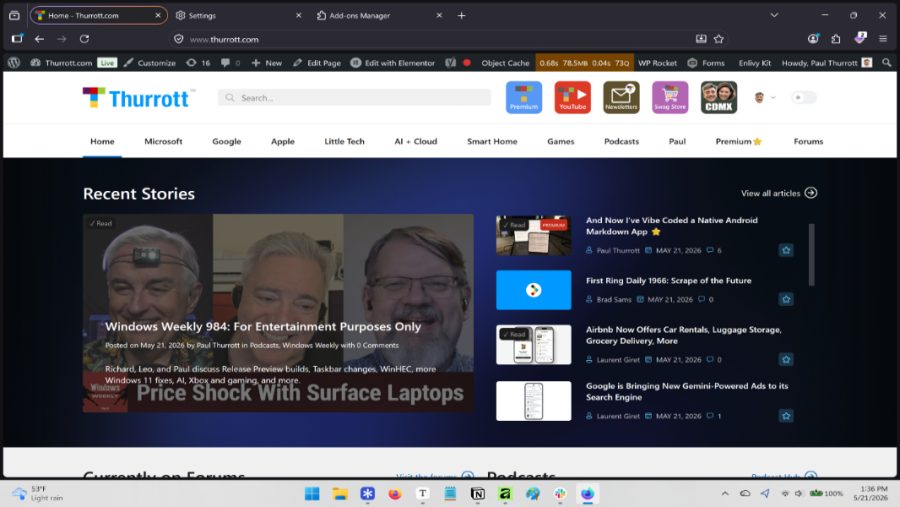
Task: Click the site security shield icon
Action: [x=179, y=39]
